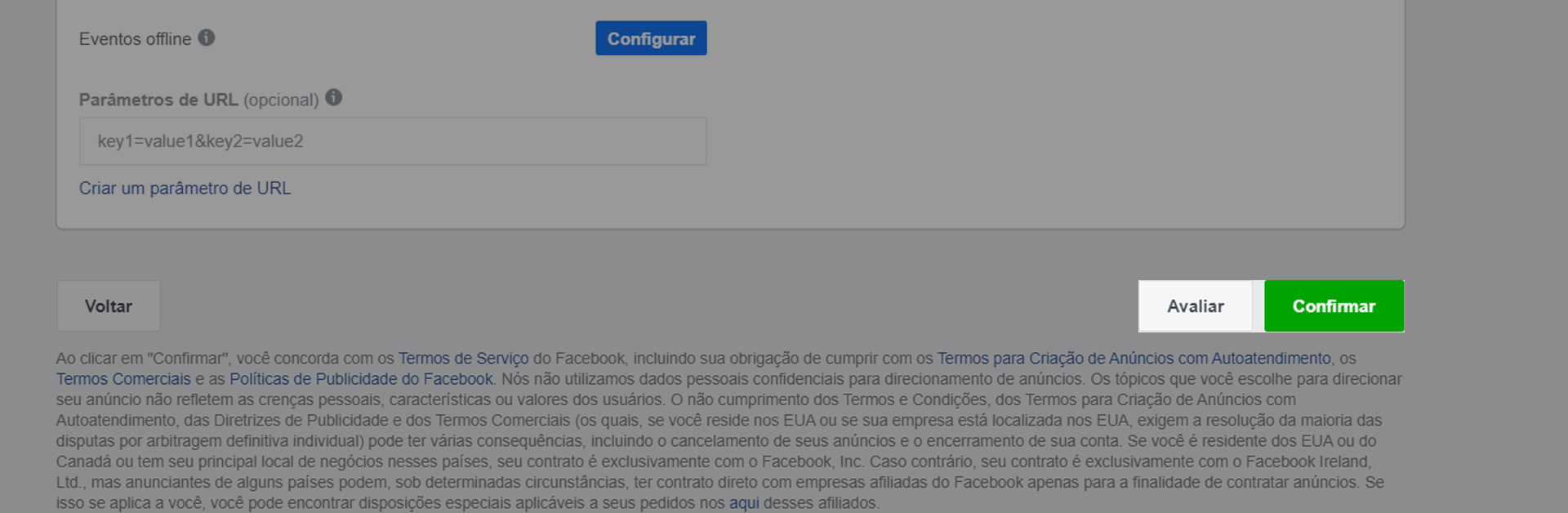Click the aqui link in the disclaimer
The image size is (1568, 513).
pos(744,503)
